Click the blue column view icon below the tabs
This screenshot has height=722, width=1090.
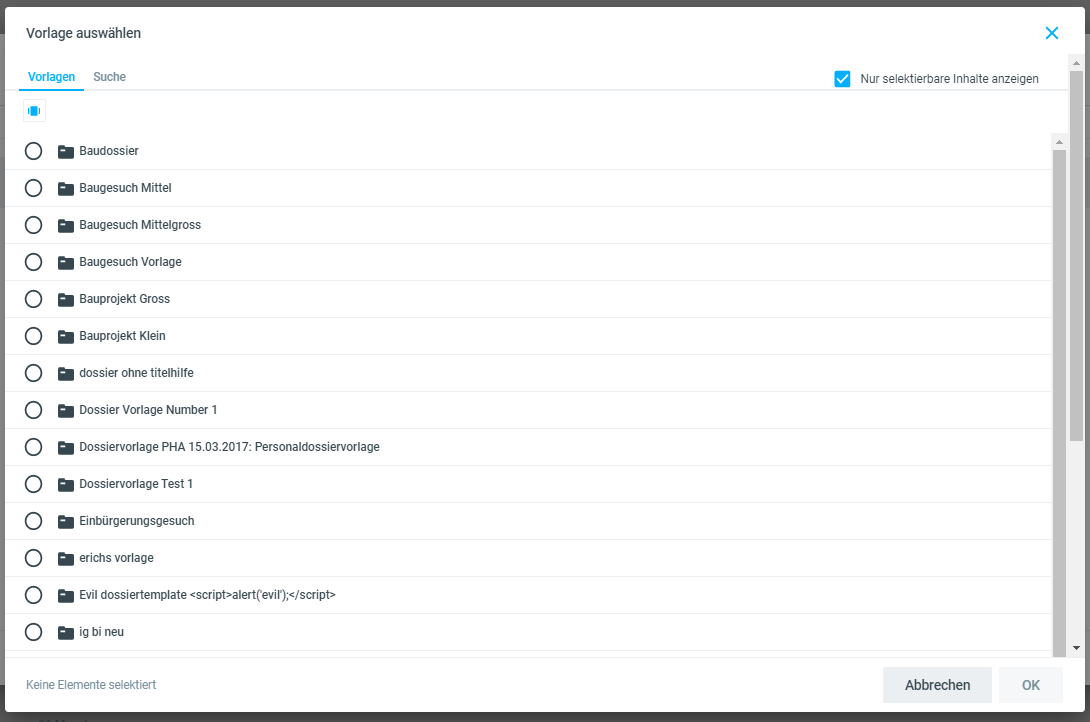(x=34, y=111)
